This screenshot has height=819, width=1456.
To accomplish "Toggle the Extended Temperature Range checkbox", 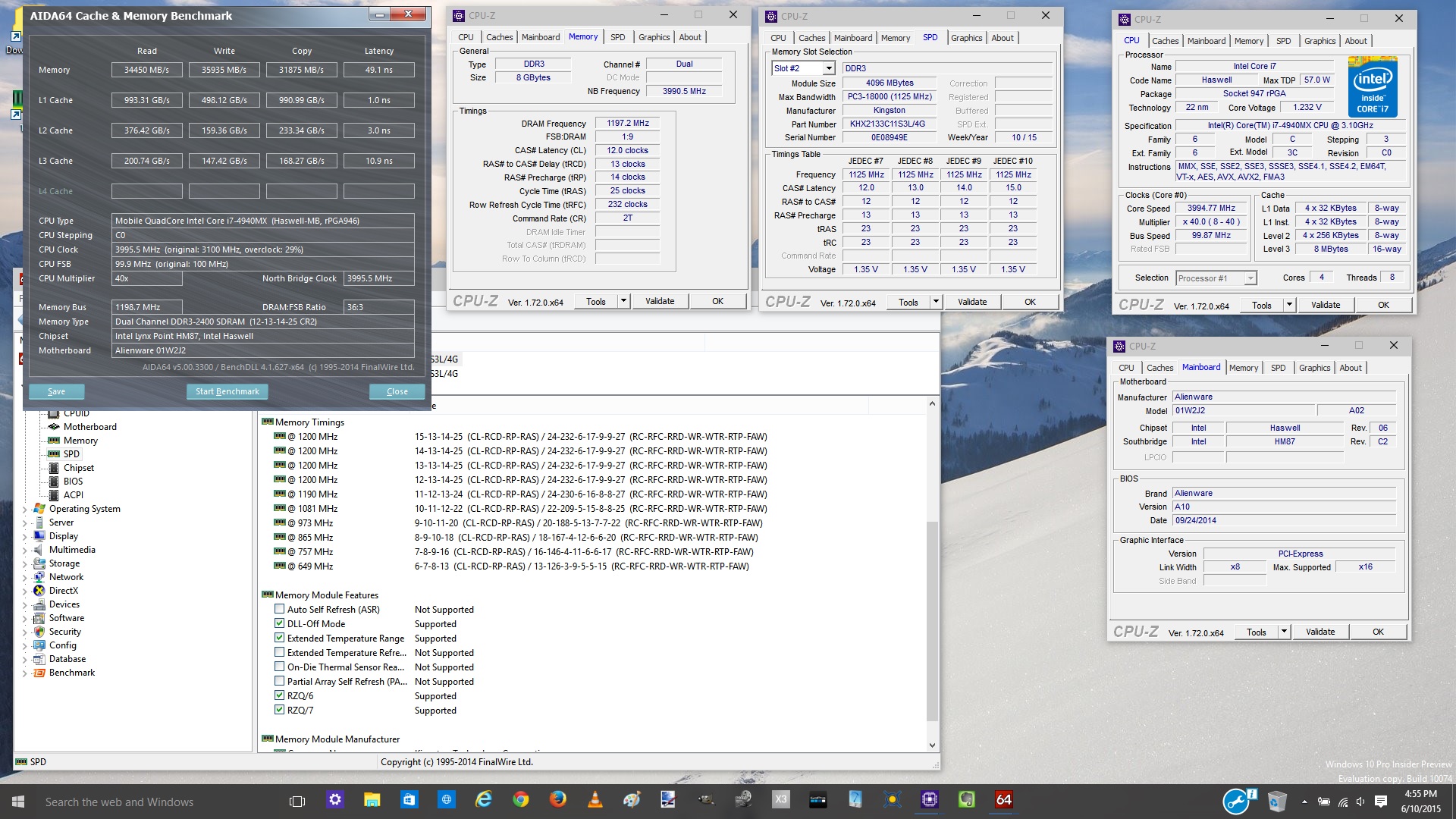I will pos(279,638).
